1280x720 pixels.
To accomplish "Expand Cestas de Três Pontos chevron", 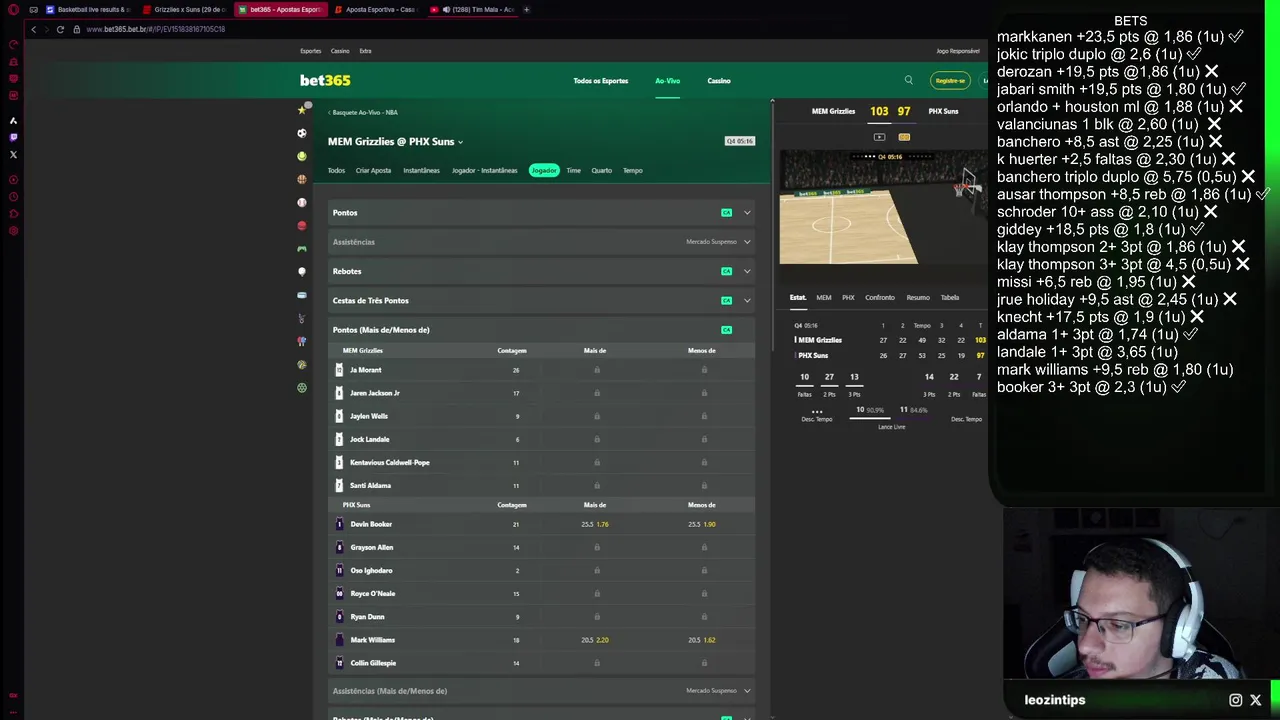I will click(747, 300).
